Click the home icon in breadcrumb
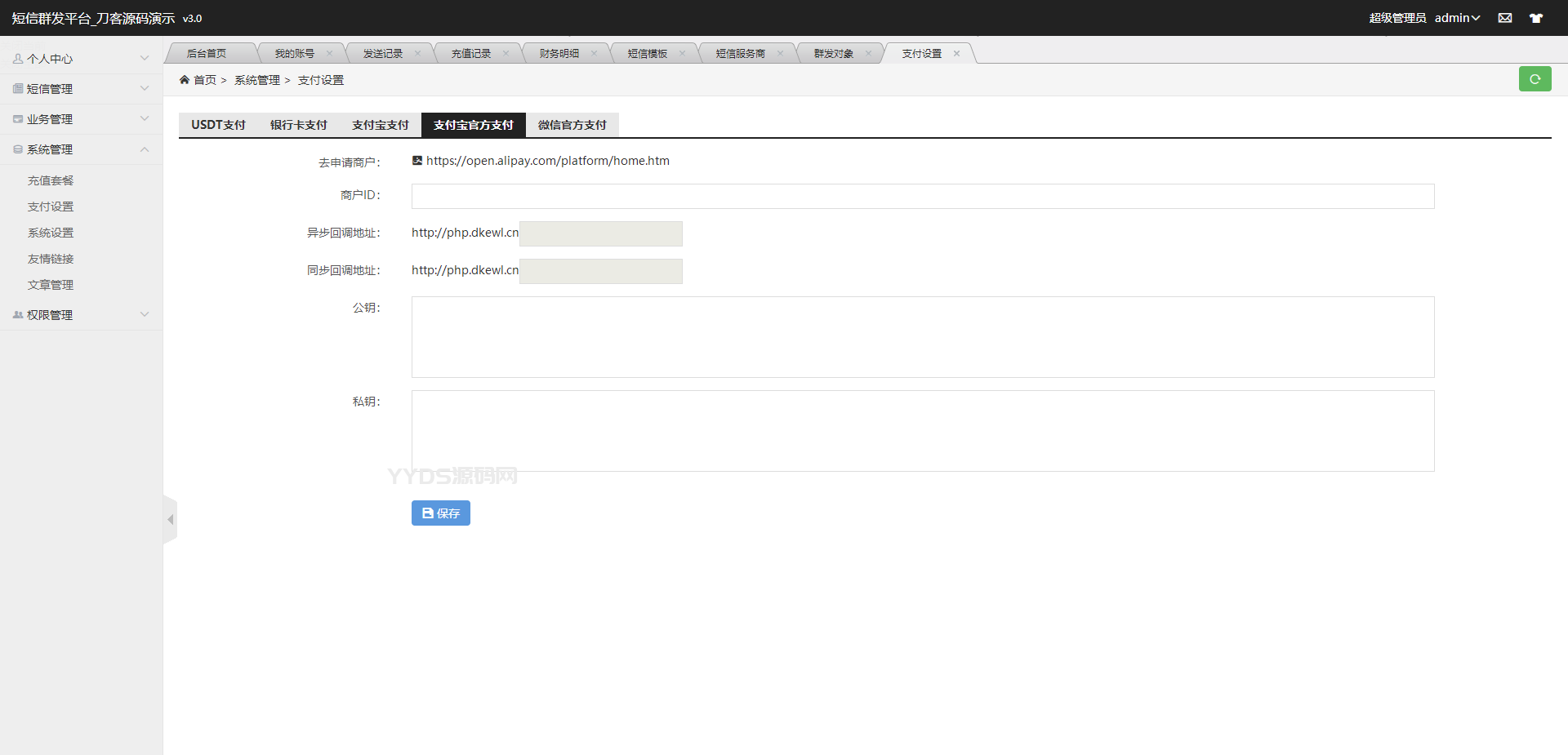1568x755 pixels. point(185,80)
